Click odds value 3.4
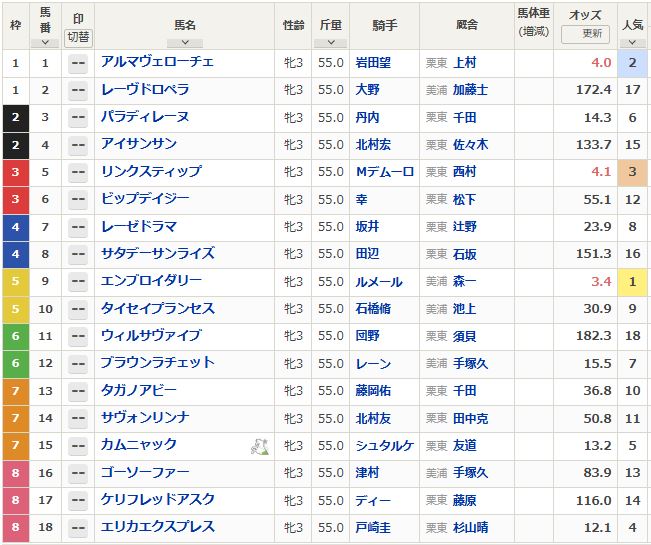 (601, 282)
